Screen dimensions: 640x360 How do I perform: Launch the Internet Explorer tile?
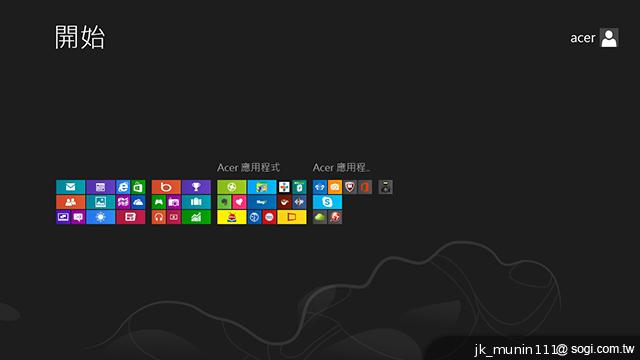click(123, 187)
